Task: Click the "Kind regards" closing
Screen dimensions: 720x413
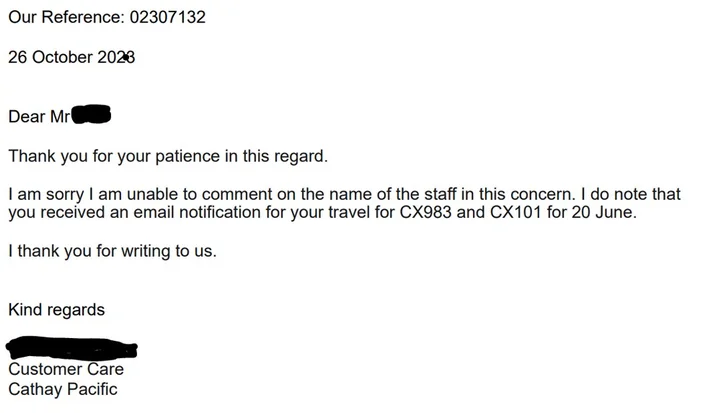Action: pyautogui.click(x=56, y=310)
